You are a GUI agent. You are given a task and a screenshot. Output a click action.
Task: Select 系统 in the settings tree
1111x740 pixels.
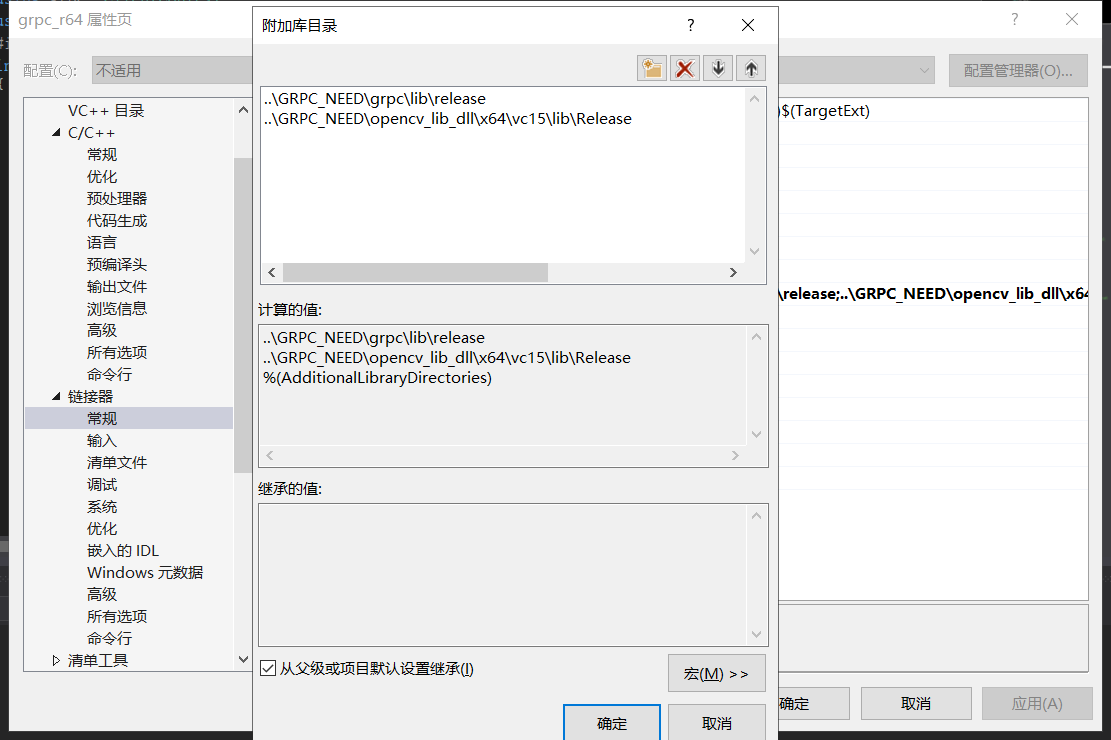[101, 506]
